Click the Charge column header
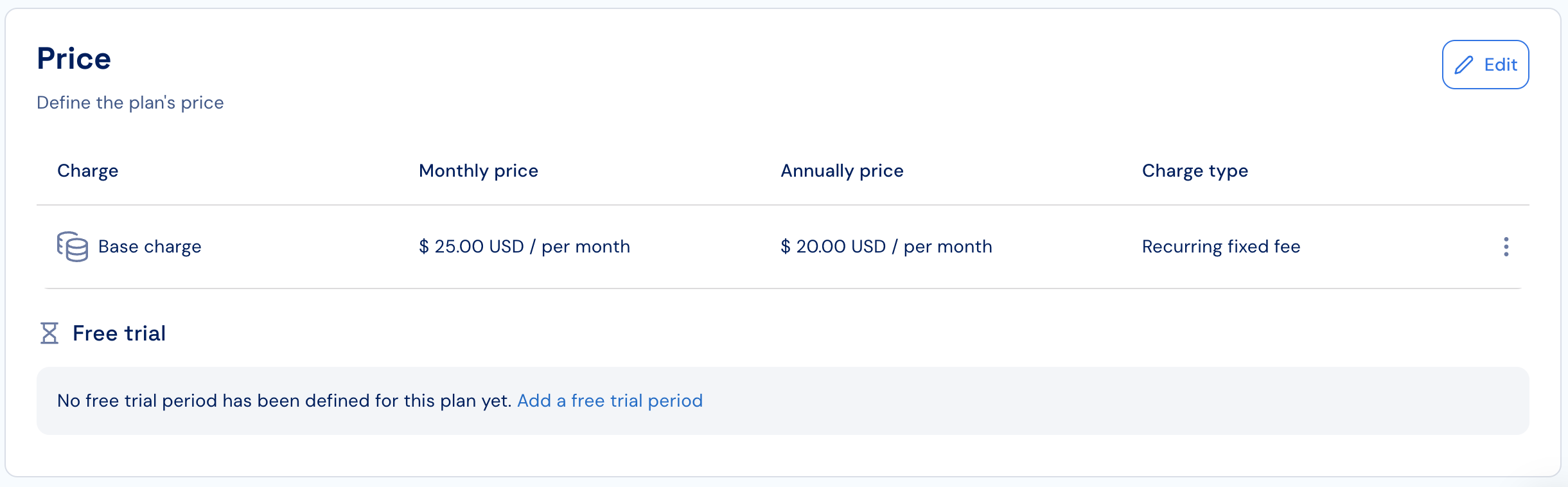Viewport: 1568px width, 487px height. 88,171
